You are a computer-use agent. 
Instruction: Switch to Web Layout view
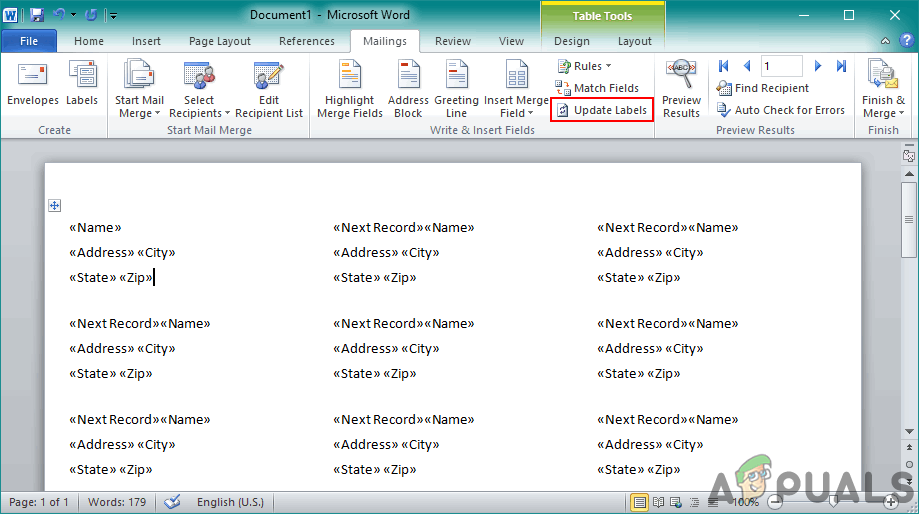[x=676, y=502]
